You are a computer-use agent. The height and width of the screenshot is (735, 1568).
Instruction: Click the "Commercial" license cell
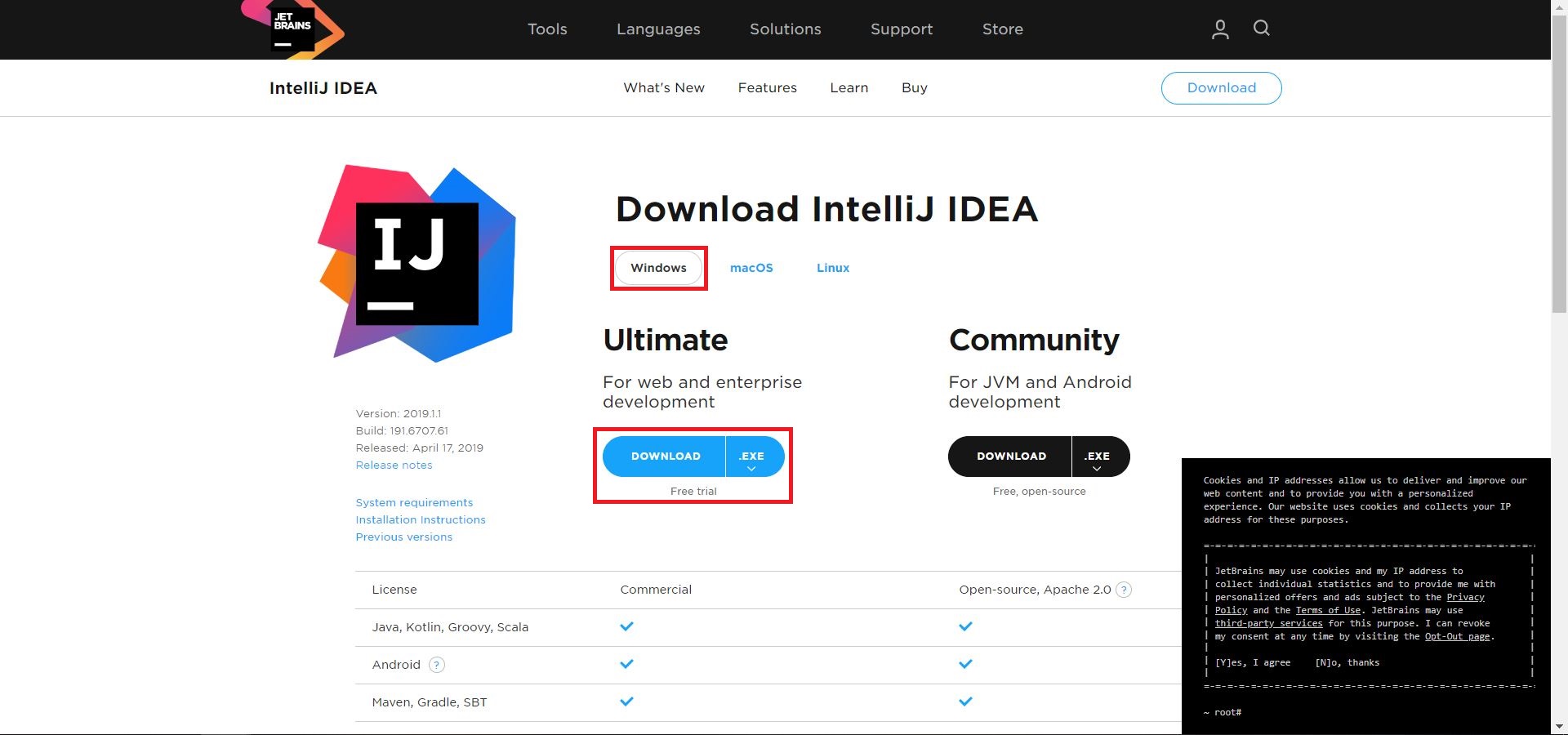[656, 590]
